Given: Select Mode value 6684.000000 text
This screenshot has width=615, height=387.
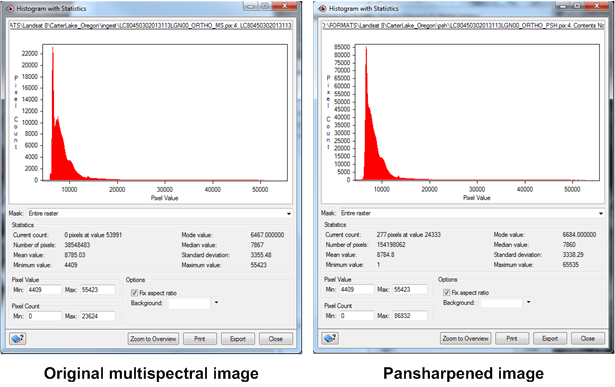Looking at the screenshot, I should pyautogui.click(x=579, y=234).
